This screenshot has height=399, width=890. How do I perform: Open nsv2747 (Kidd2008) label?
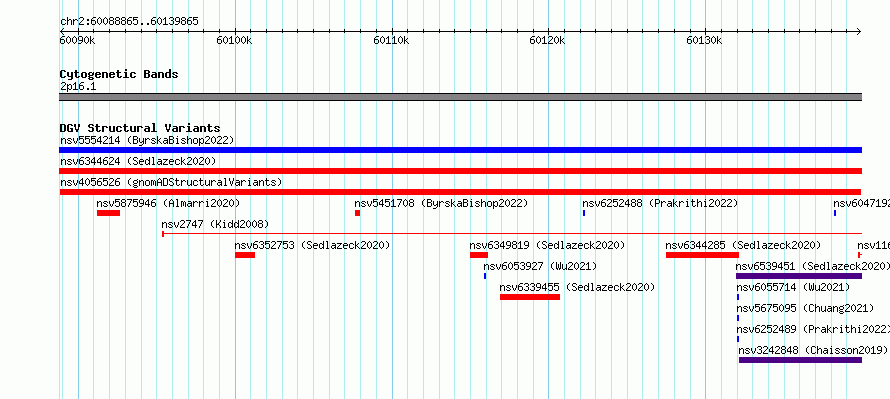215,224
